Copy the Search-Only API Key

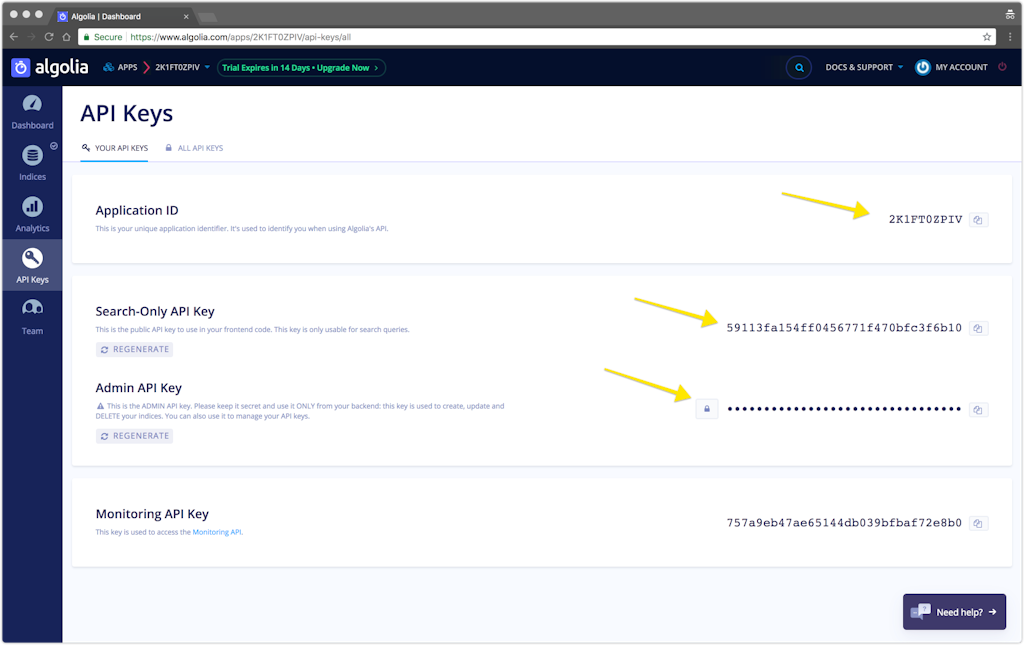[x=979, y=328]
